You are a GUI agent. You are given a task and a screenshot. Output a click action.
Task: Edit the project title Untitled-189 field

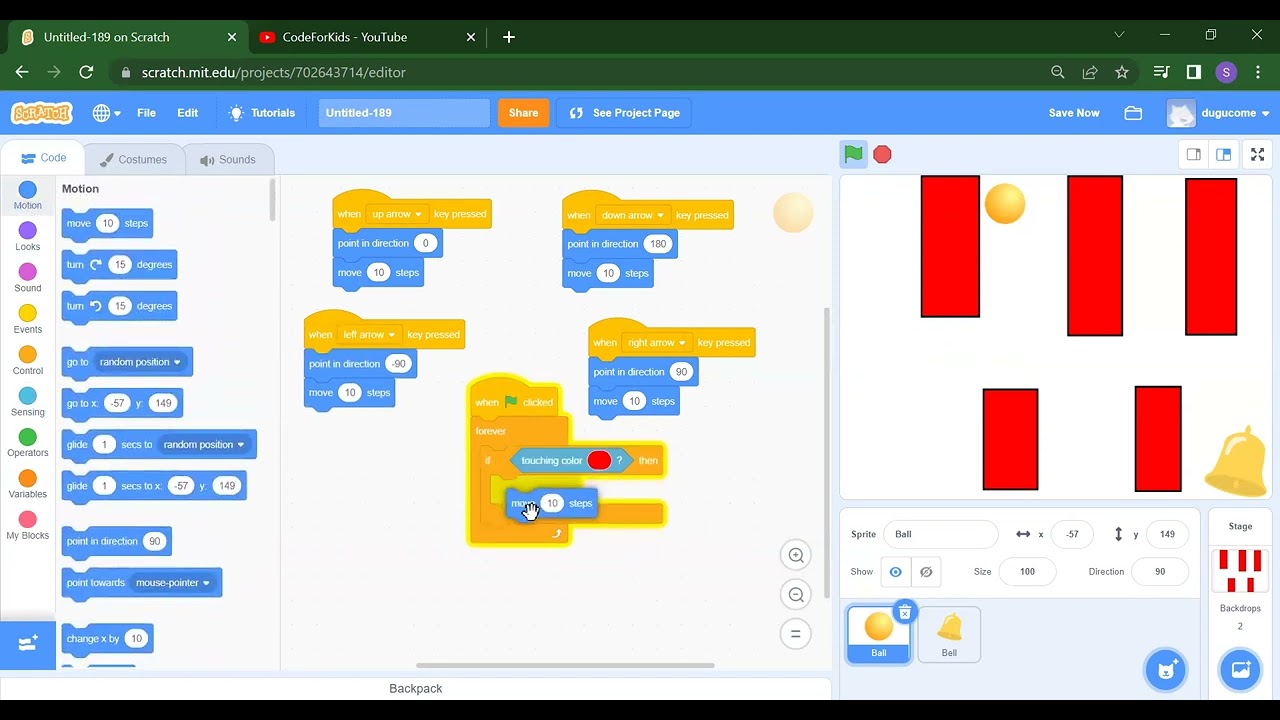click(404, 113)
